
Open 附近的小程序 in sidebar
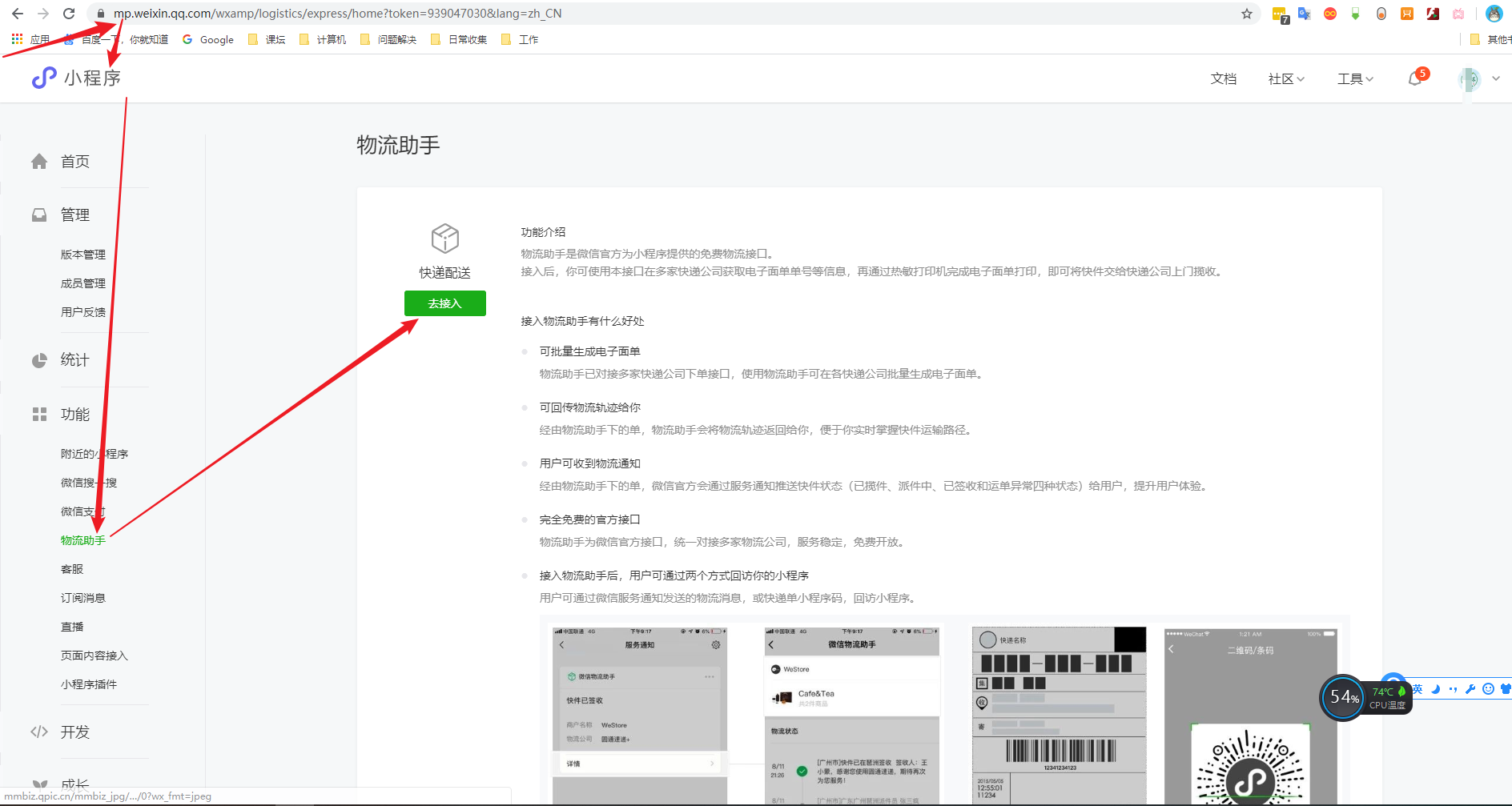click(x=94, y=454)
